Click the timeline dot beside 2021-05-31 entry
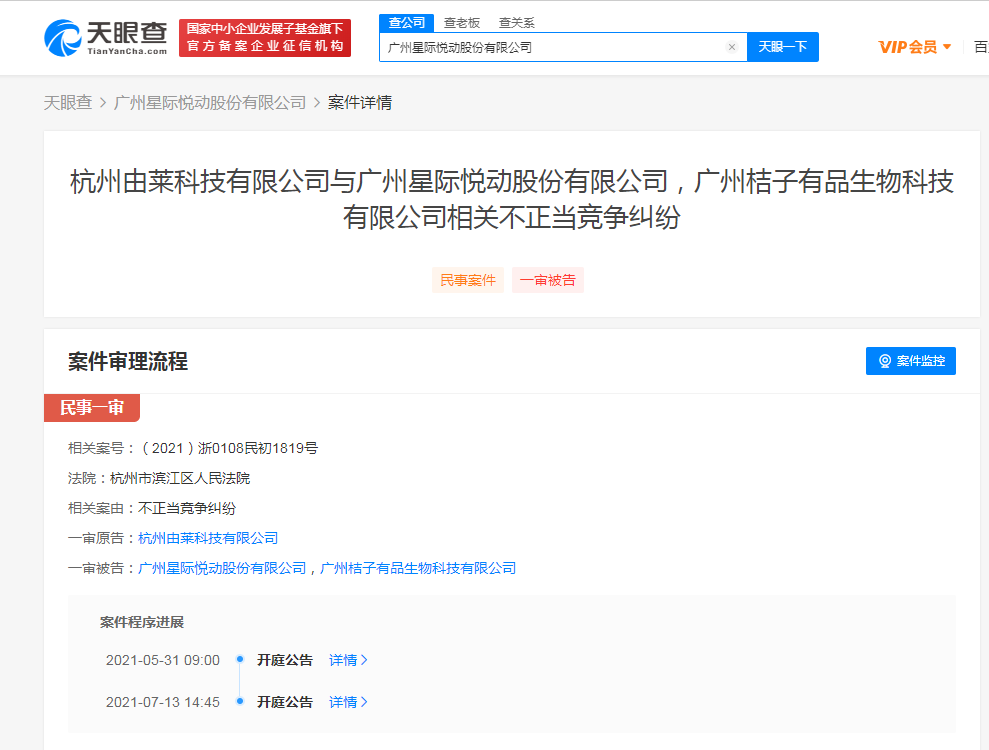Screen dimensions: 989x750 239,659
